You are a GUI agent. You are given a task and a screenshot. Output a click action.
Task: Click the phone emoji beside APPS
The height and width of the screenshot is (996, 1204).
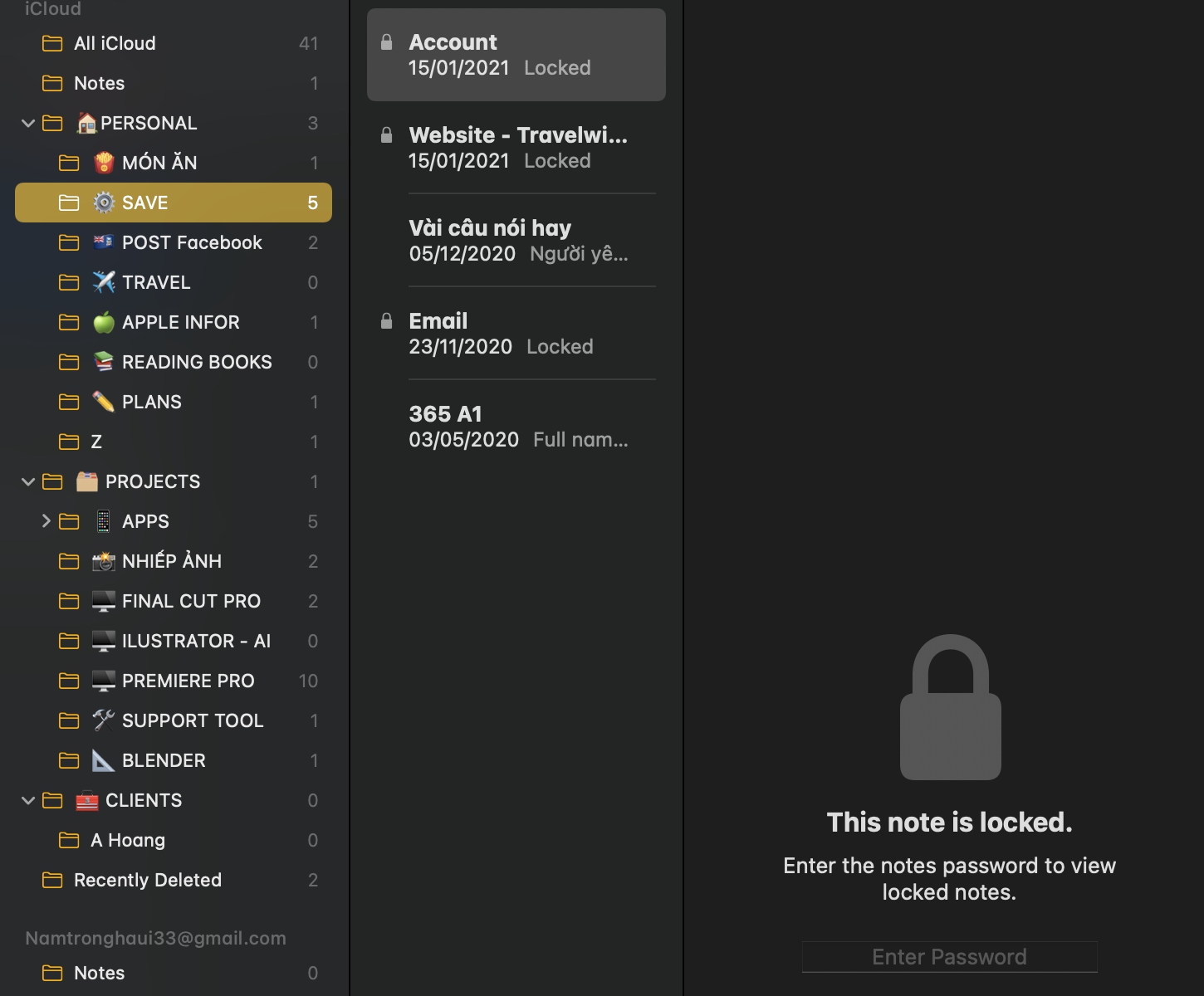point(103,521)
